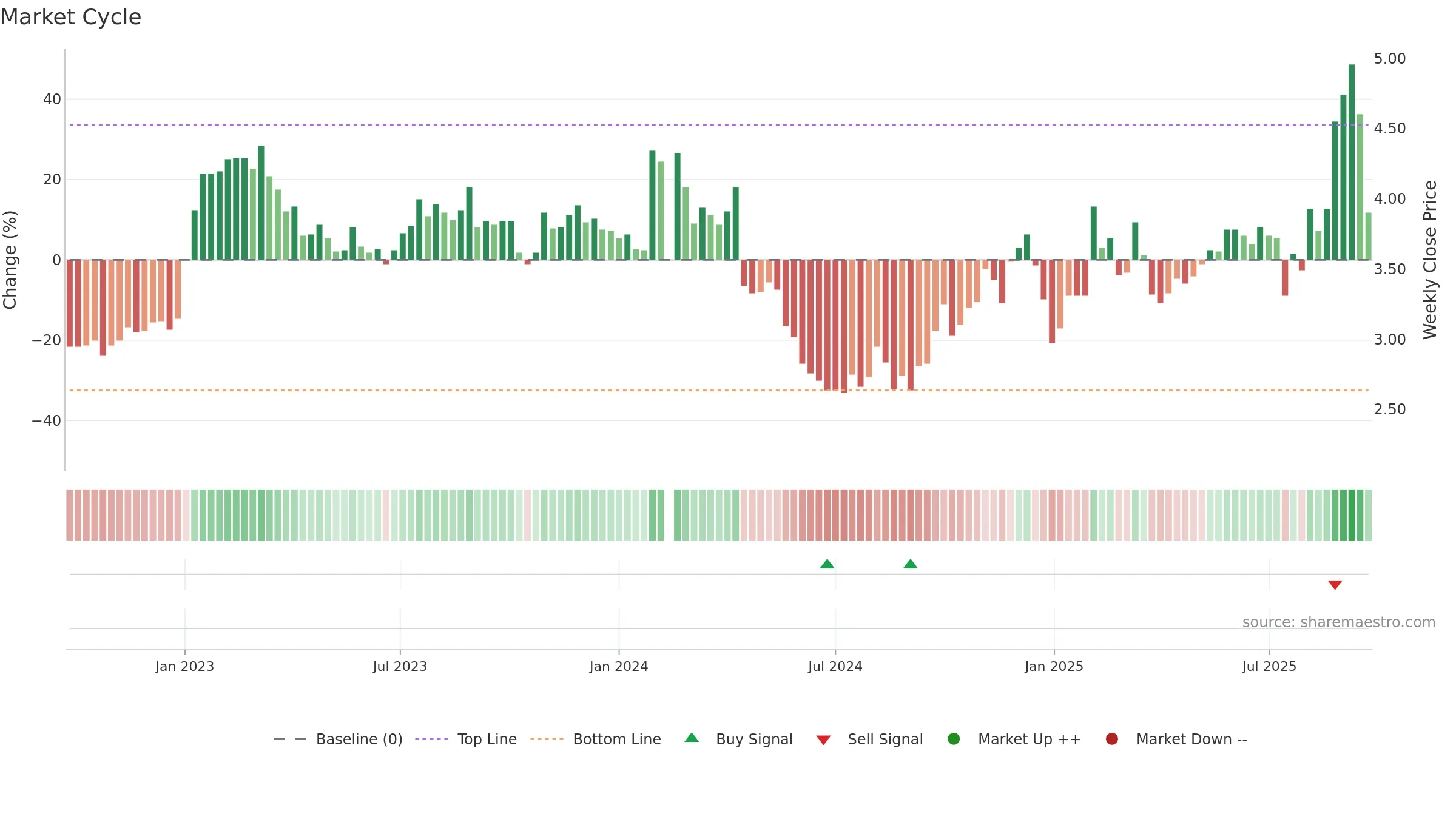The width and height of the screenshot is (1456, 819).
Task: Select the first buy signal marker near Jul 2024
Action: (x=827, y=564)
